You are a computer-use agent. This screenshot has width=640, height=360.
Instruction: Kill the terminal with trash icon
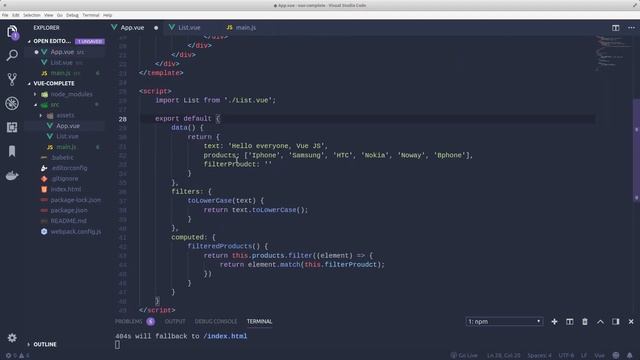click(585, 322)
